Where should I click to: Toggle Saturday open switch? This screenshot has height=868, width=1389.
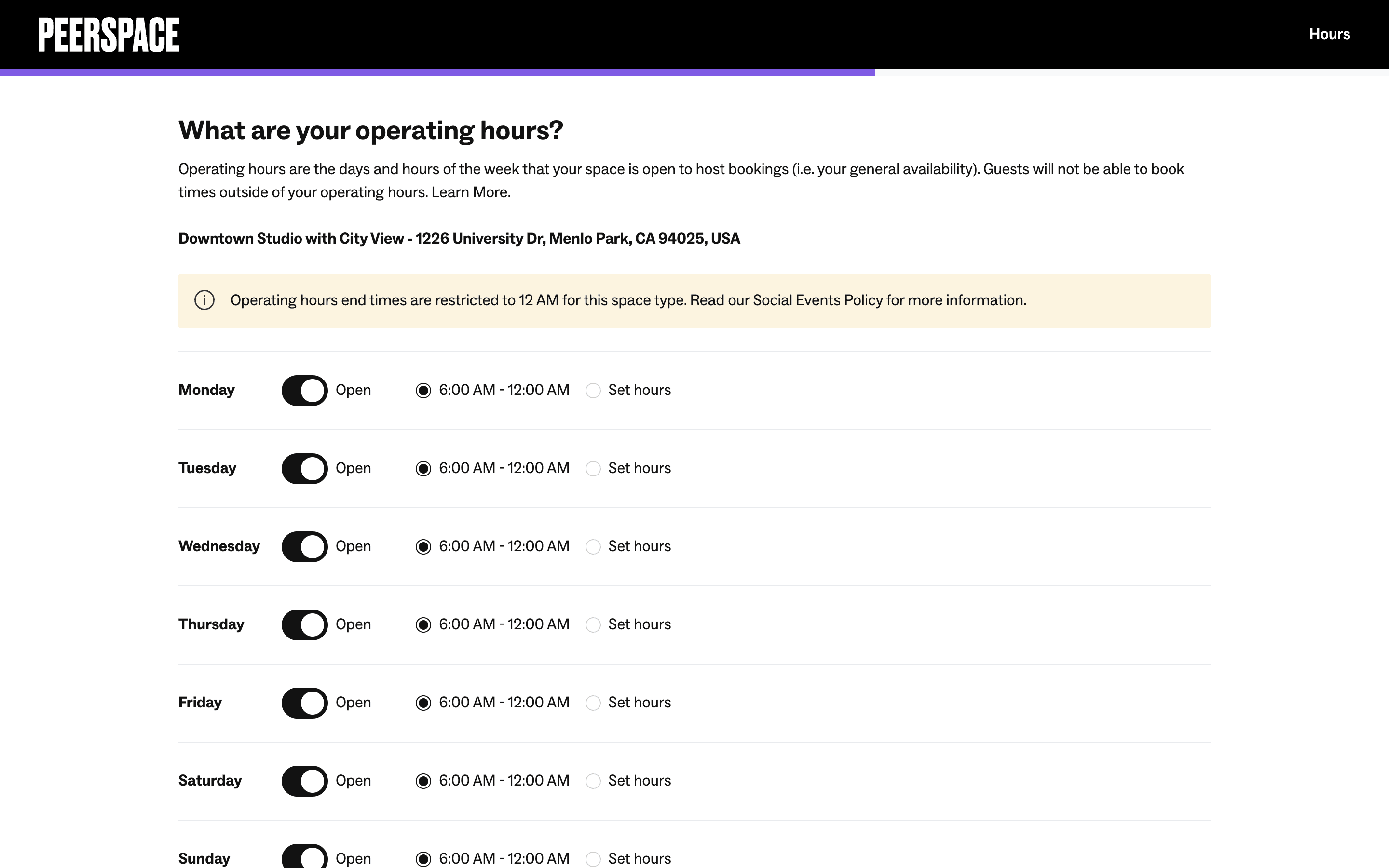[x=304, y=781]
